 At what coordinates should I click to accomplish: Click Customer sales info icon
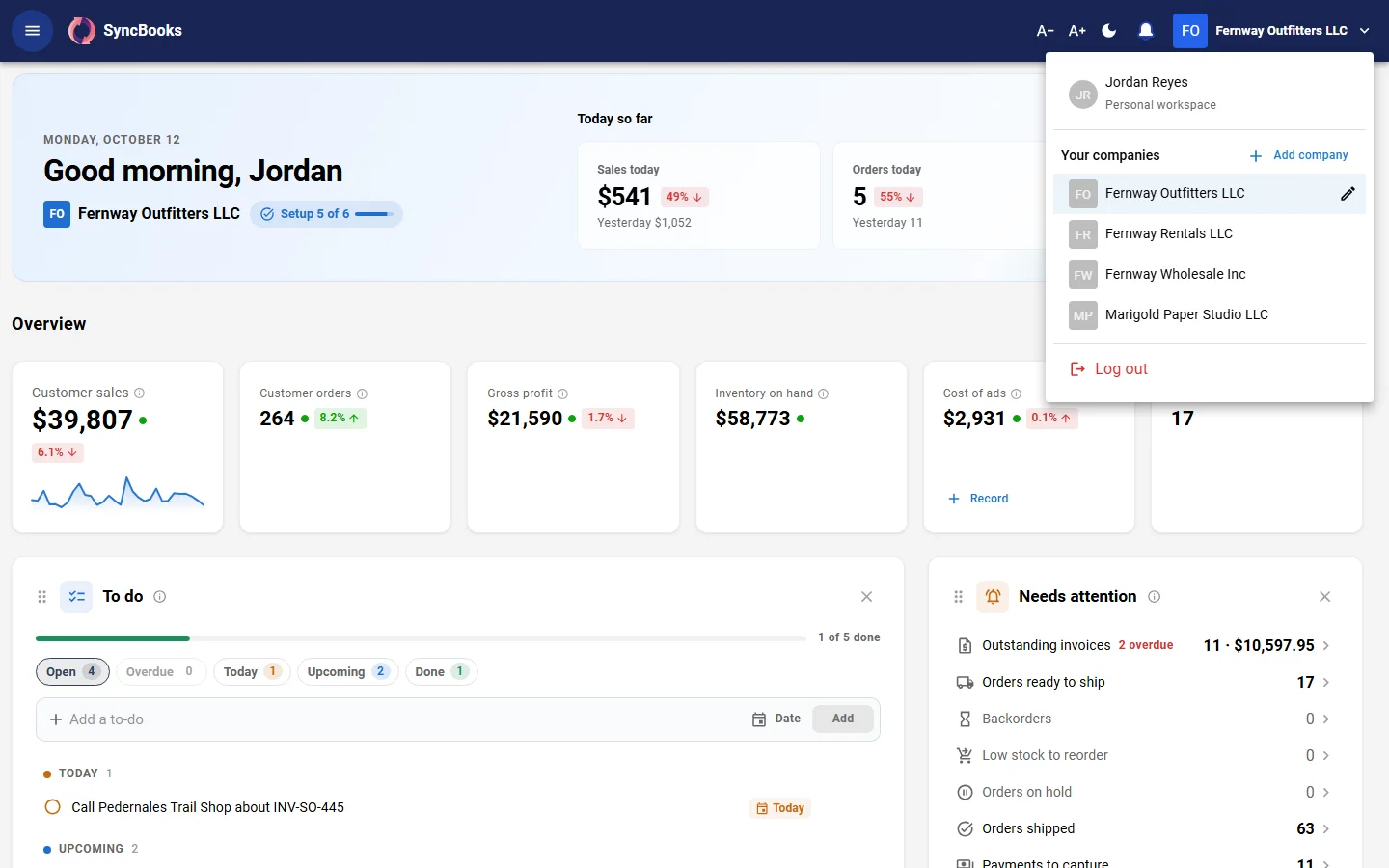pos(139,393)
